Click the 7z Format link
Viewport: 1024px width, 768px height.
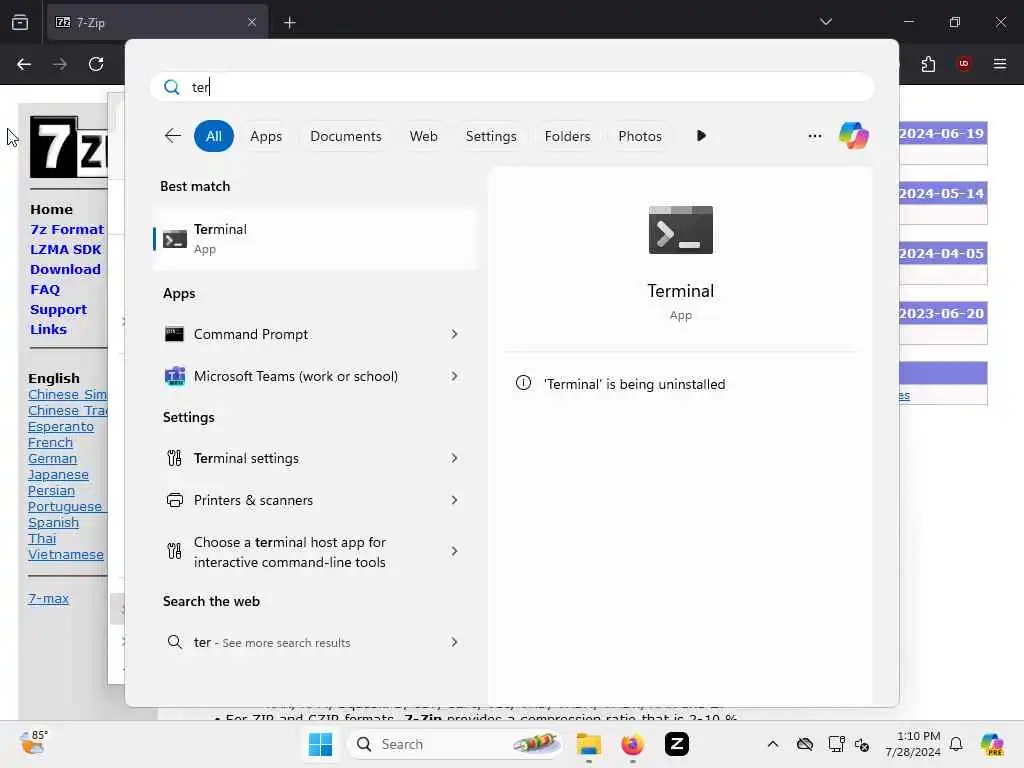[67, 229]
